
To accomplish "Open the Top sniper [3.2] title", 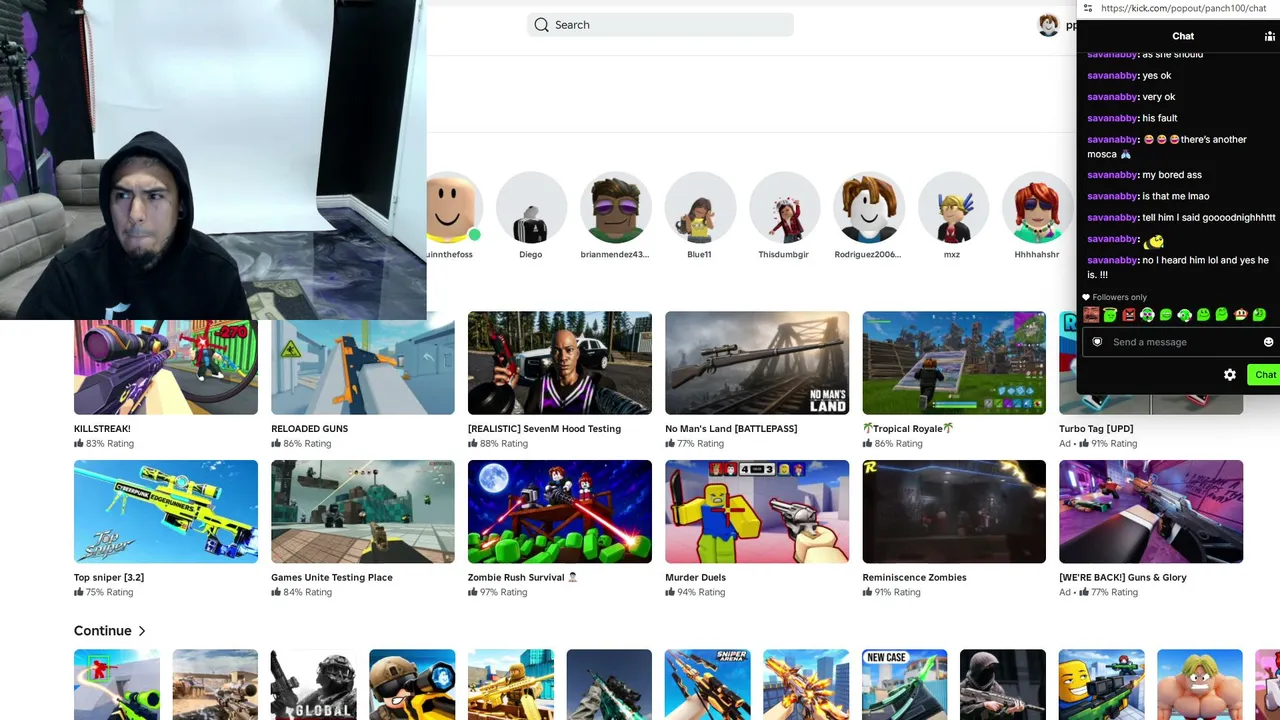I will pyautogui.click(x=109, y=578).
